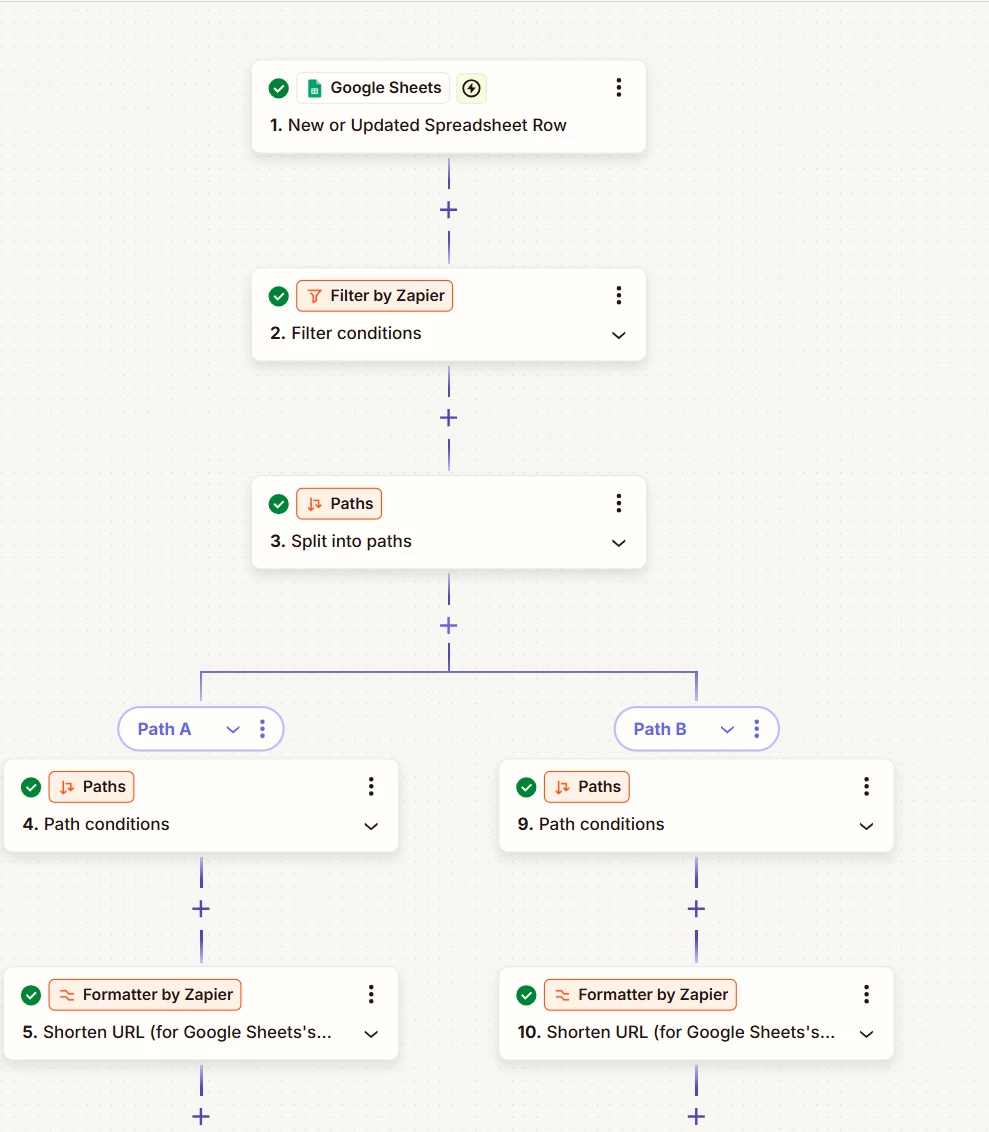Click the green check on step 1
989x1132 pixels.
279,88
